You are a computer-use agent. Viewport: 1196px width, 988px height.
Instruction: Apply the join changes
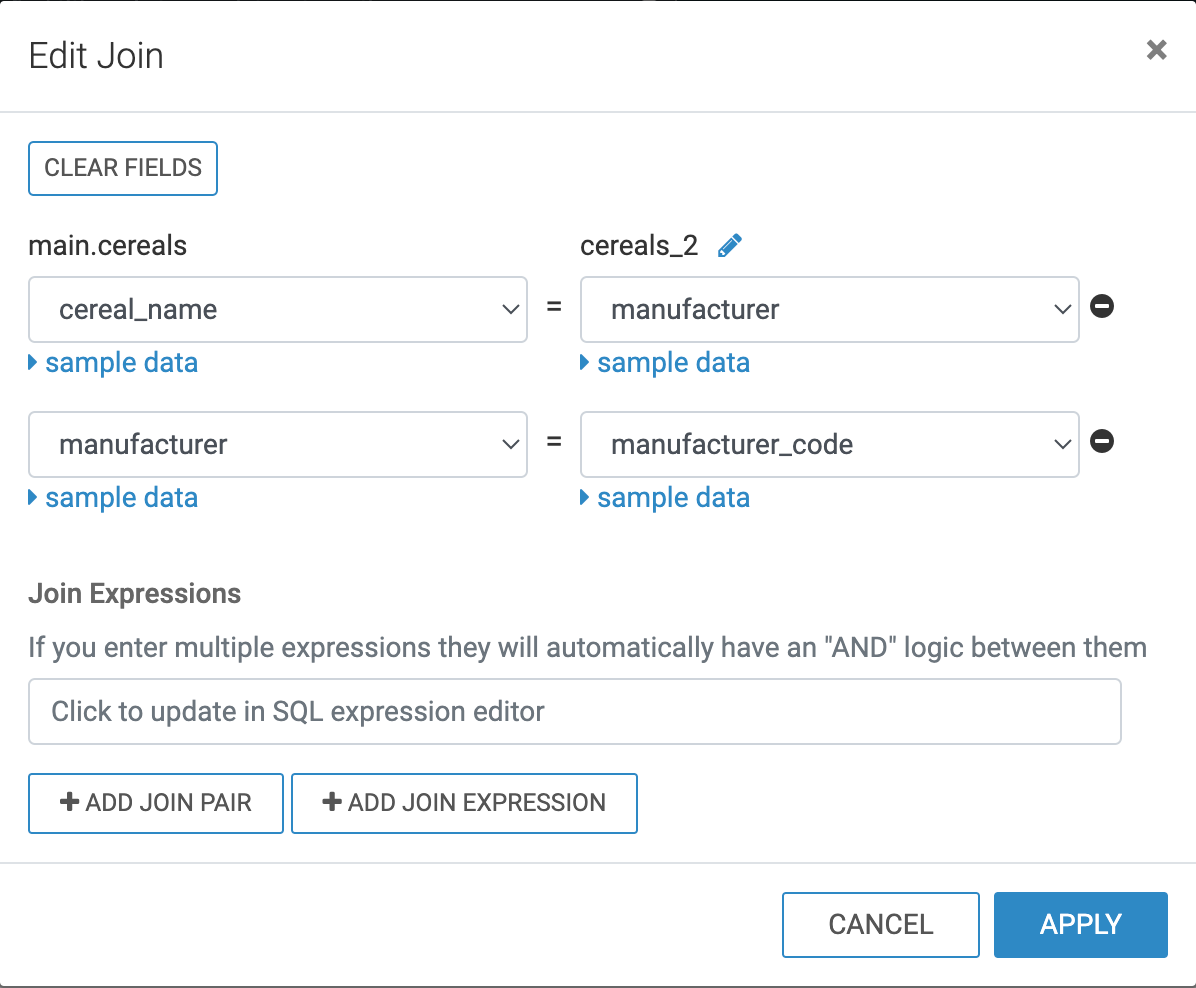tap(1080, 925)
